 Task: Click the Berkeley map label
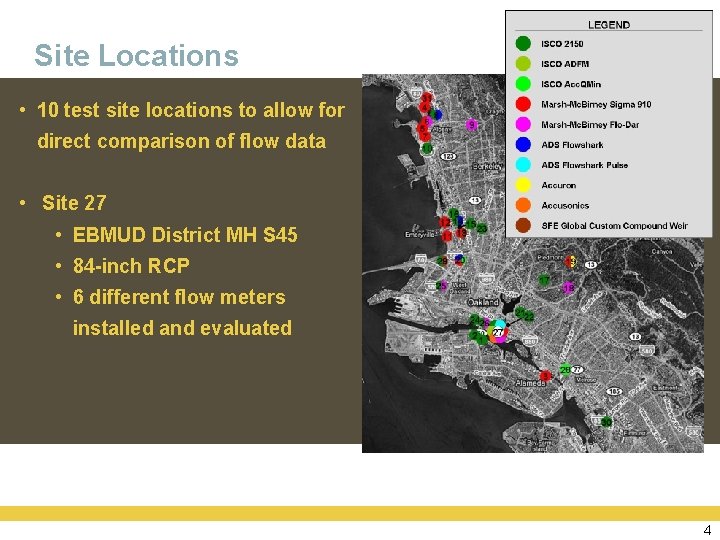(x=487, y=166)
